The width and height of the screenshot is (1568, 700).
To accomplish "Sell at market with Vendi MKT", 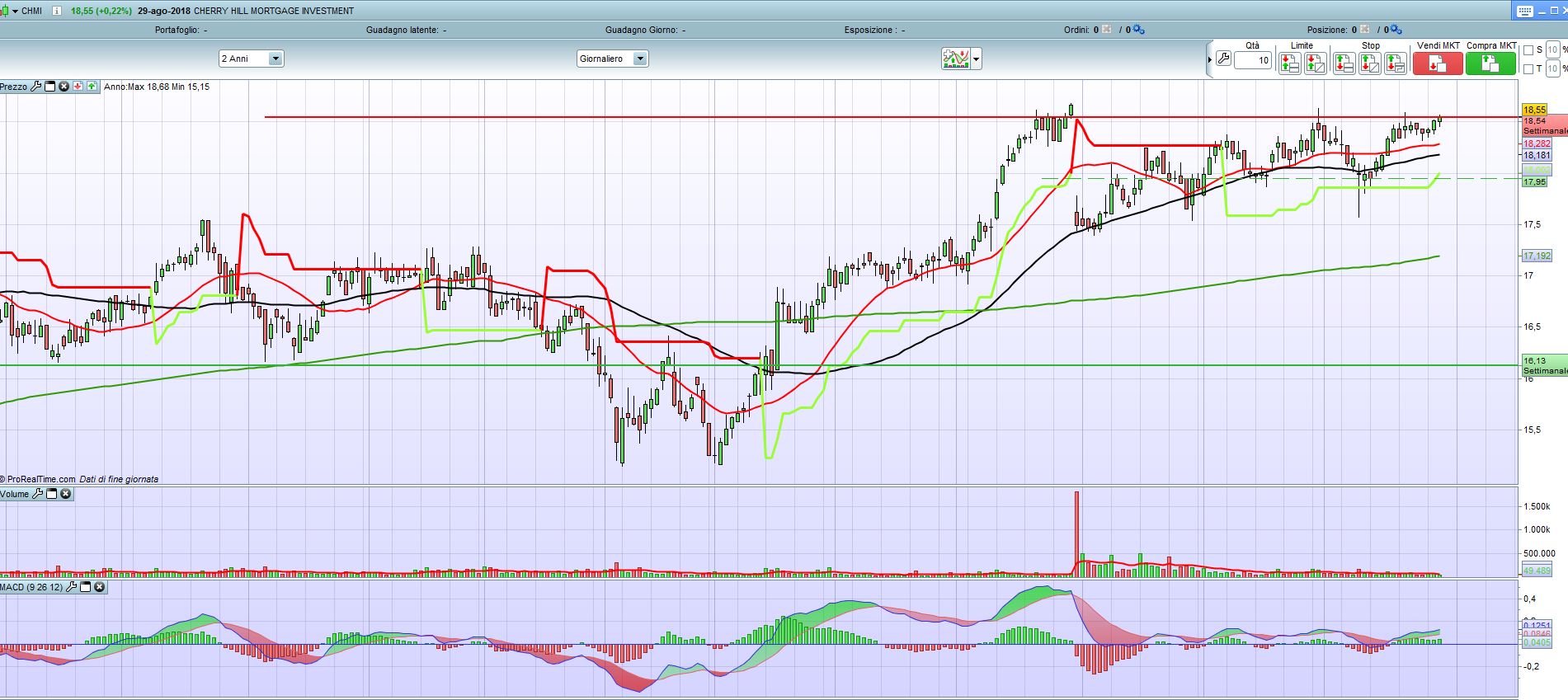I will (x=1438, y=63).
